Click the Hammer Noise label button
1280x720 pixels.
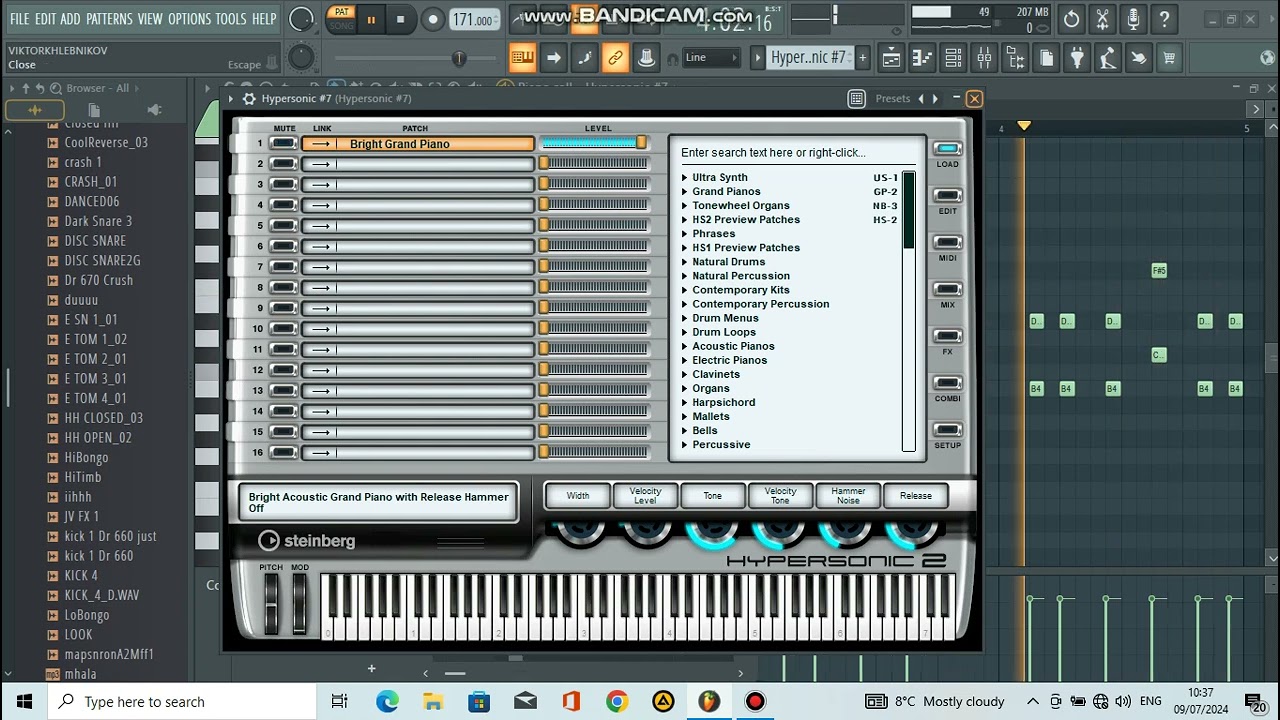coord(848,496)
